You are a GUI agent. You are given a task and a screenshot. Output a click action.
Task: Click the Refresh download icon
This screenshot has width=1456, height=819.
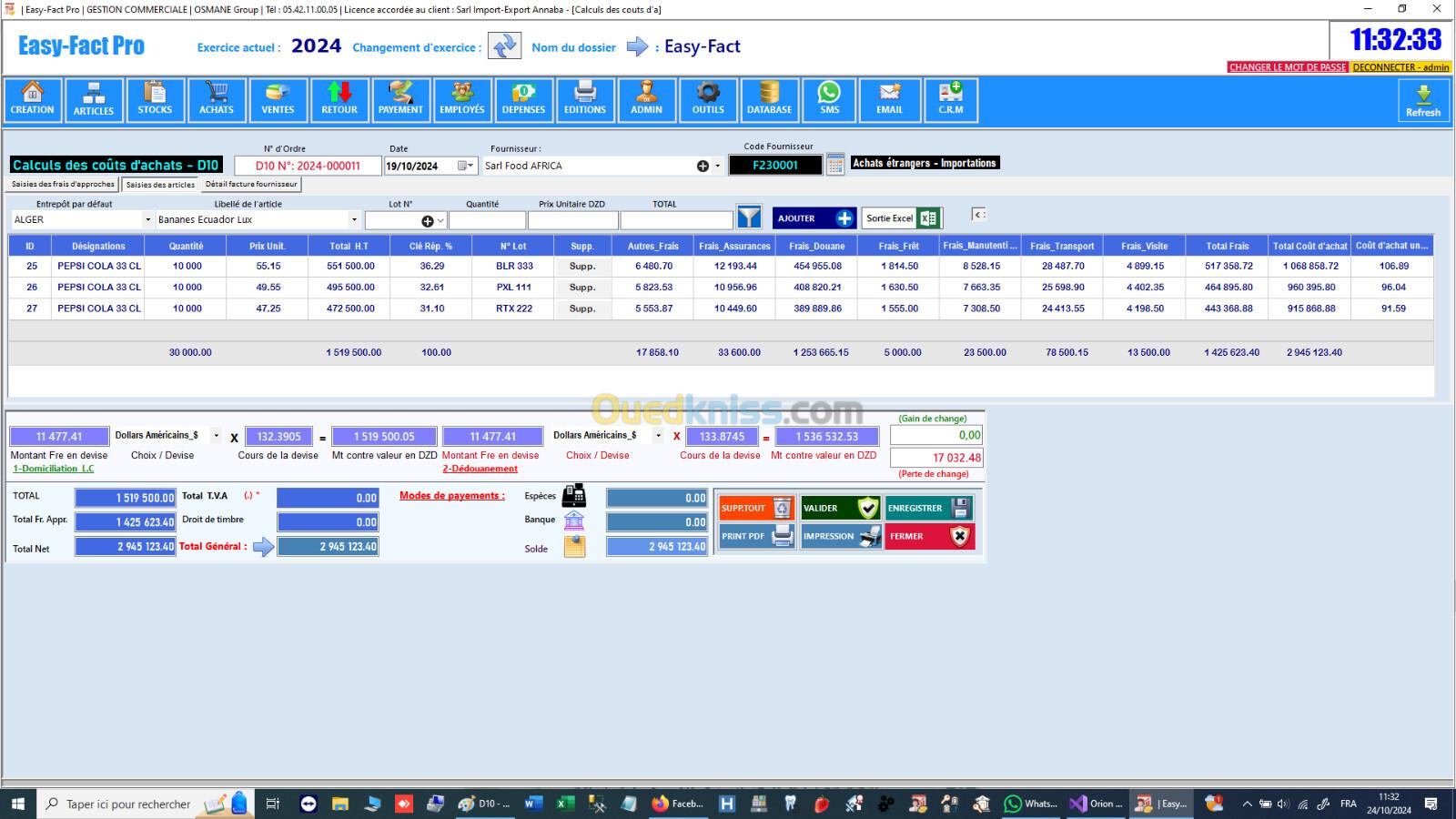[1423, 100]
